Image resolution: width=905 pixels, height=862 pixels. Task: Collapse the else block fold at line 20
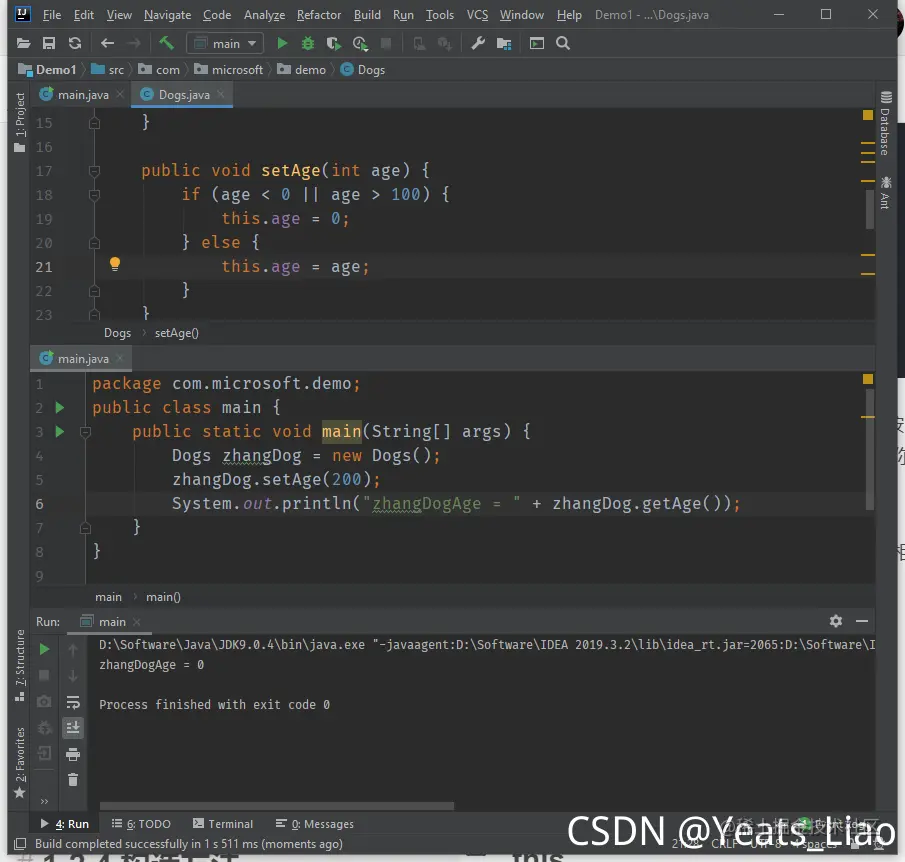tap(95, 243)
